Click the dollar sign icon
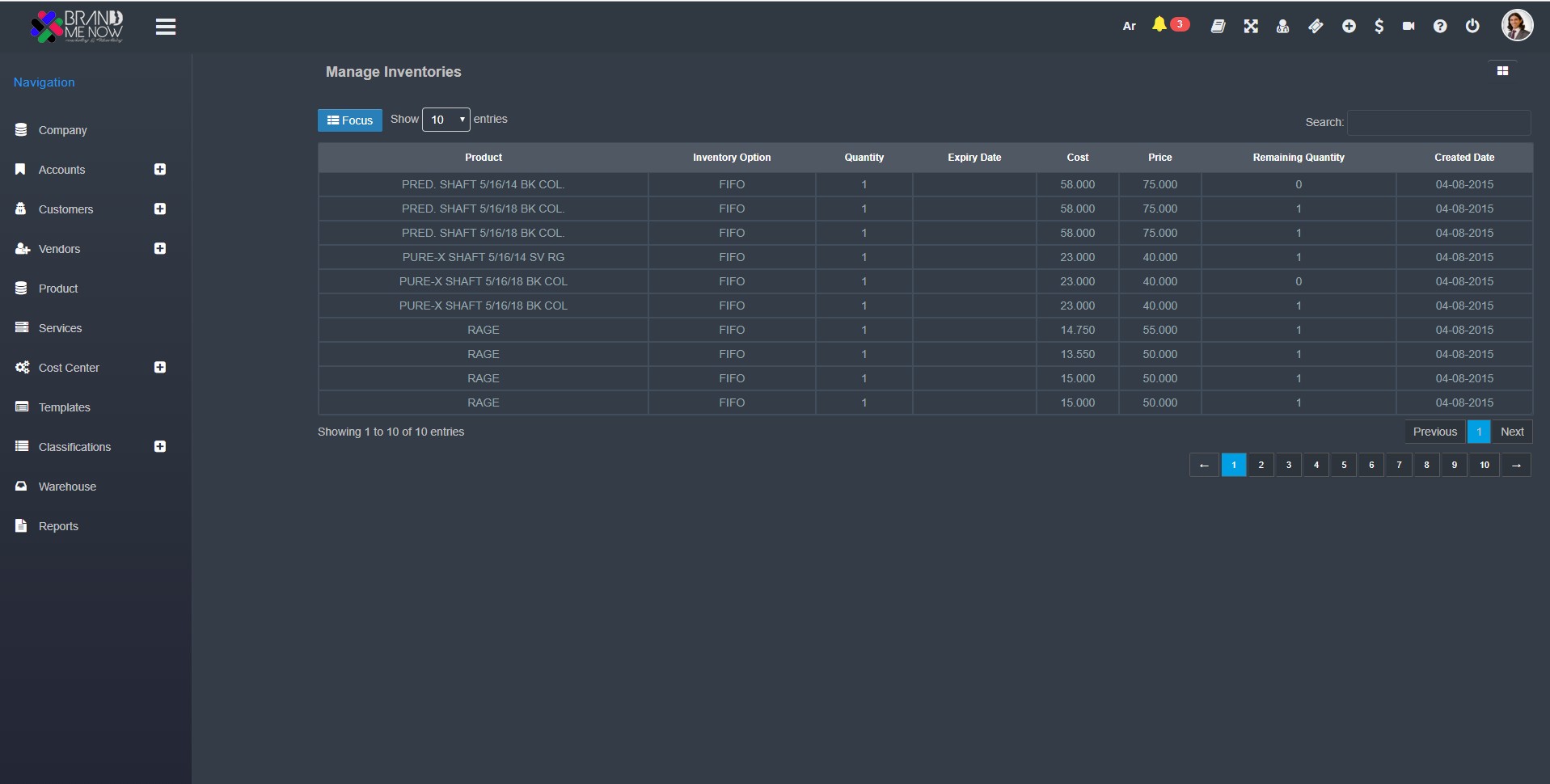 pyautogui.click(x=1379, y=26)
